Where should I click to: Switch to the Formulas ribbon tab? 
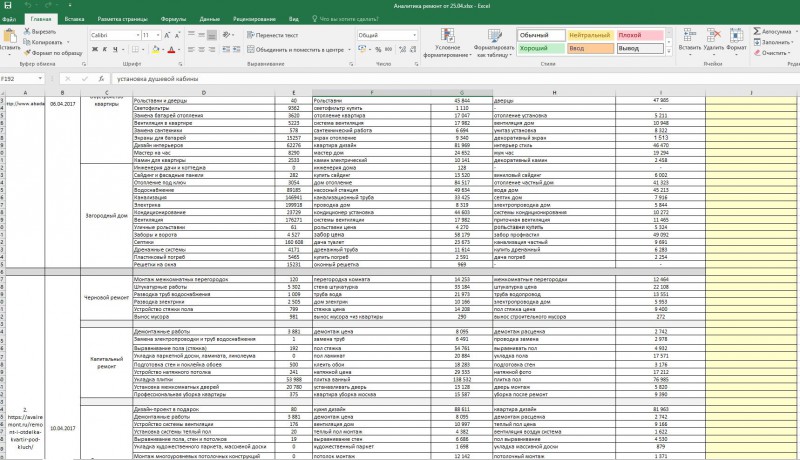coord(173,19)
